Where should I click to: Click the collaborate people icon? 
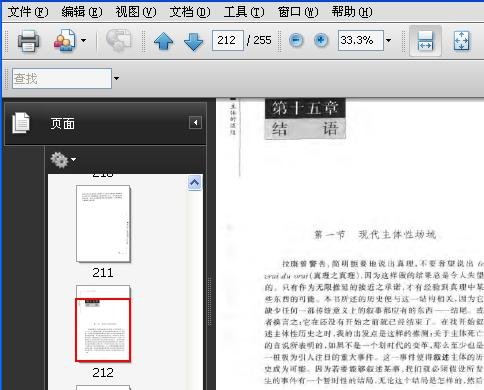coord(65,41)
